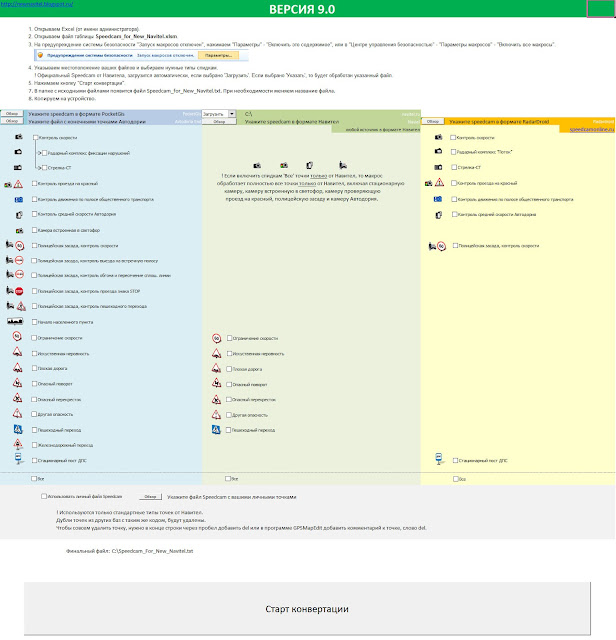This screenshot has width=616, height=640.
Task: Open the blog URL link at the top left
Action: point(37,4)
